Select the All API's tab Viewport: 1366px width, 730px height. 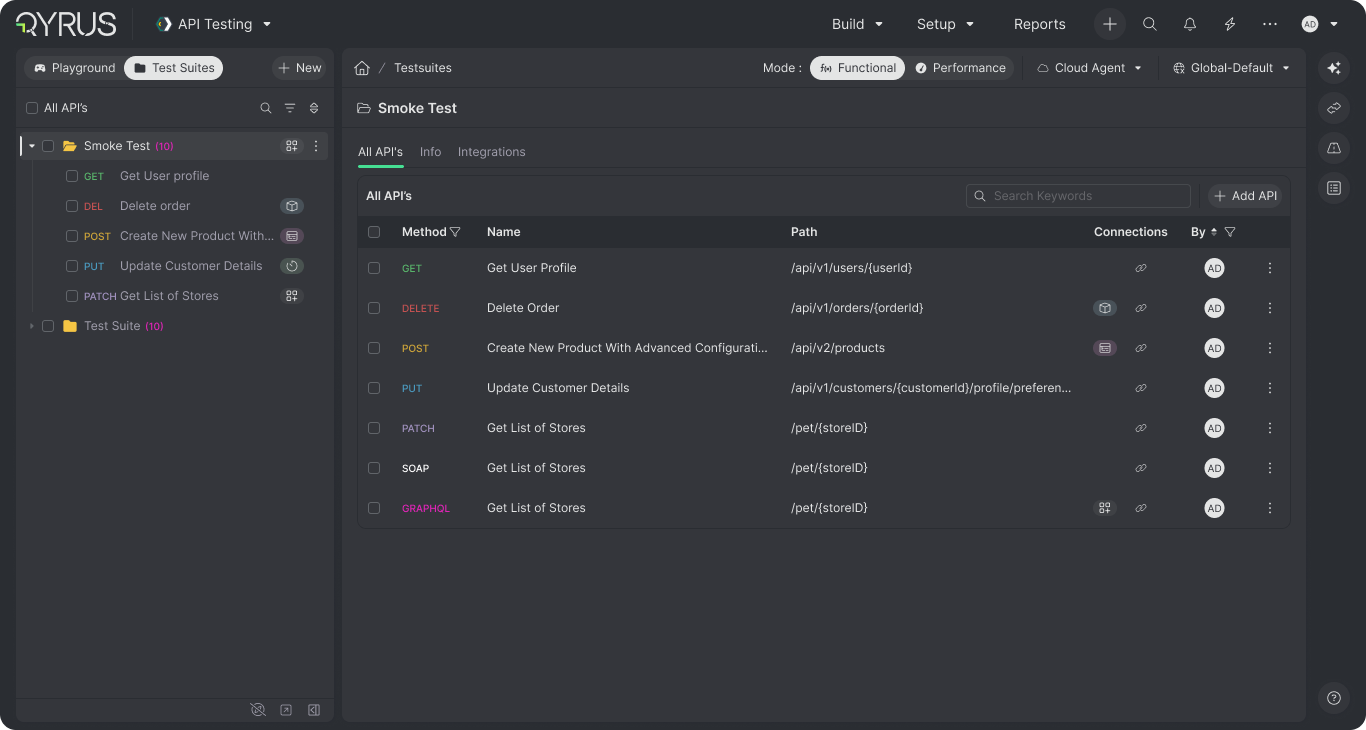coord(380,152)
